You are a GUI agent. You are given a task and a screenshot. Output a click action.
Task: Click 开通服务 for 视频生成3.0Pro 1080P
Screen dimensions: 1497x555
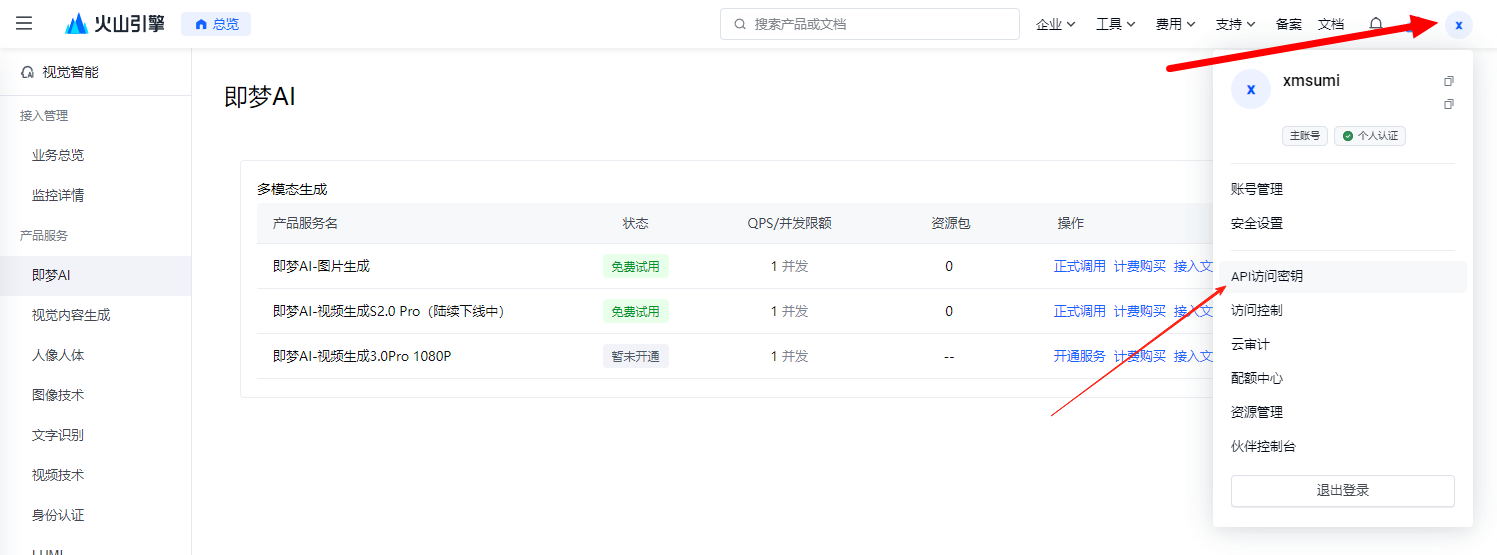(1080, 356)
